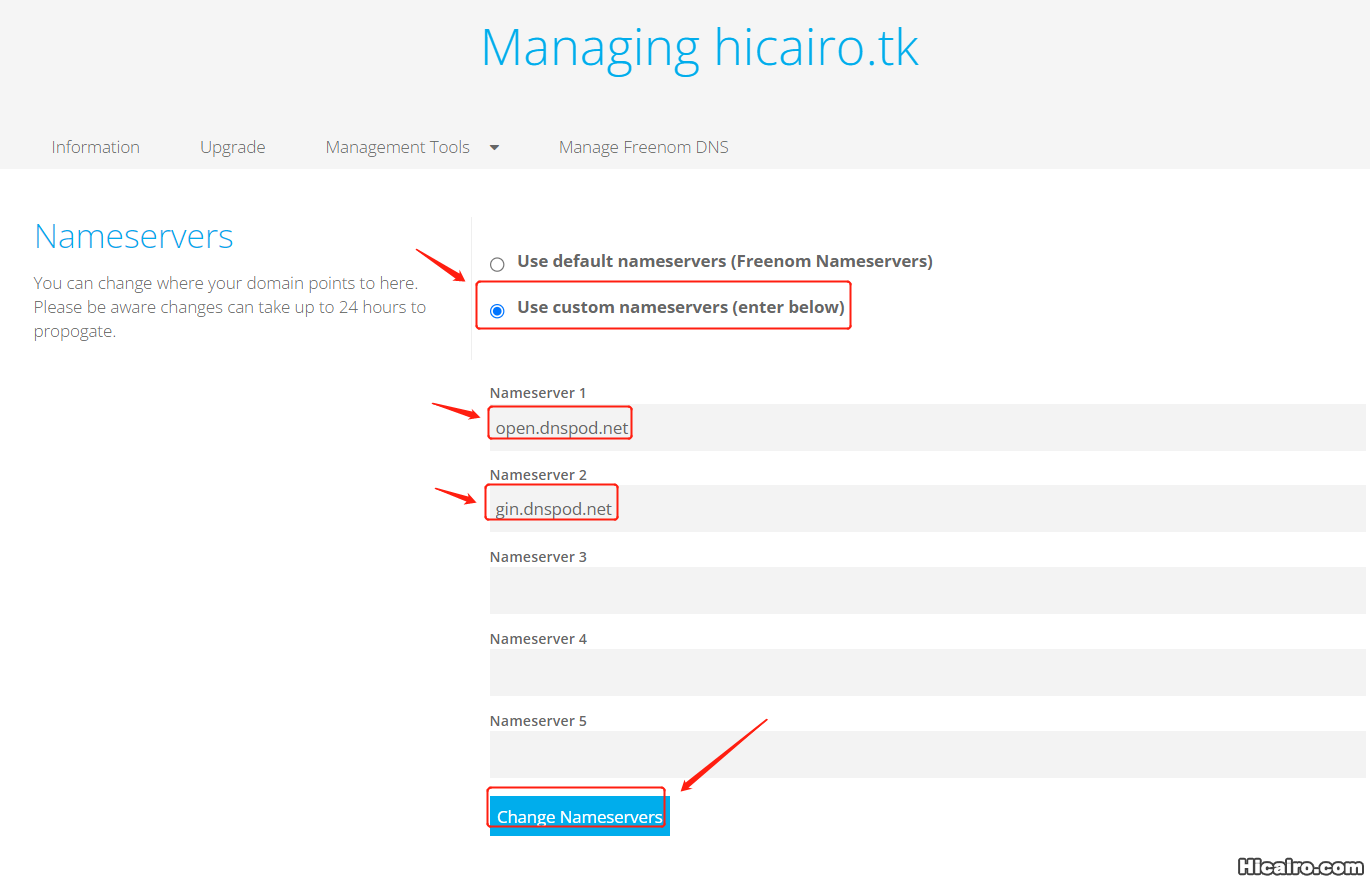Click the Nameservers section heading
Image resolution: width=1370 pixels, height=884 pixels.
(134, 237)
